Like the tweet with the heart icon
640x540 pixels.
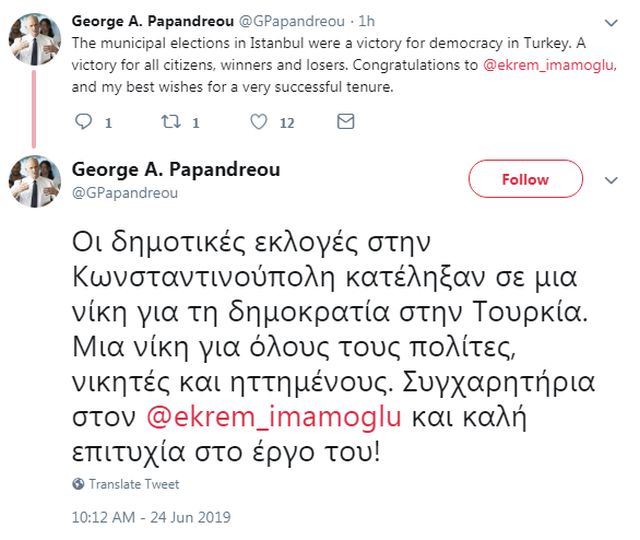point(258,123)
